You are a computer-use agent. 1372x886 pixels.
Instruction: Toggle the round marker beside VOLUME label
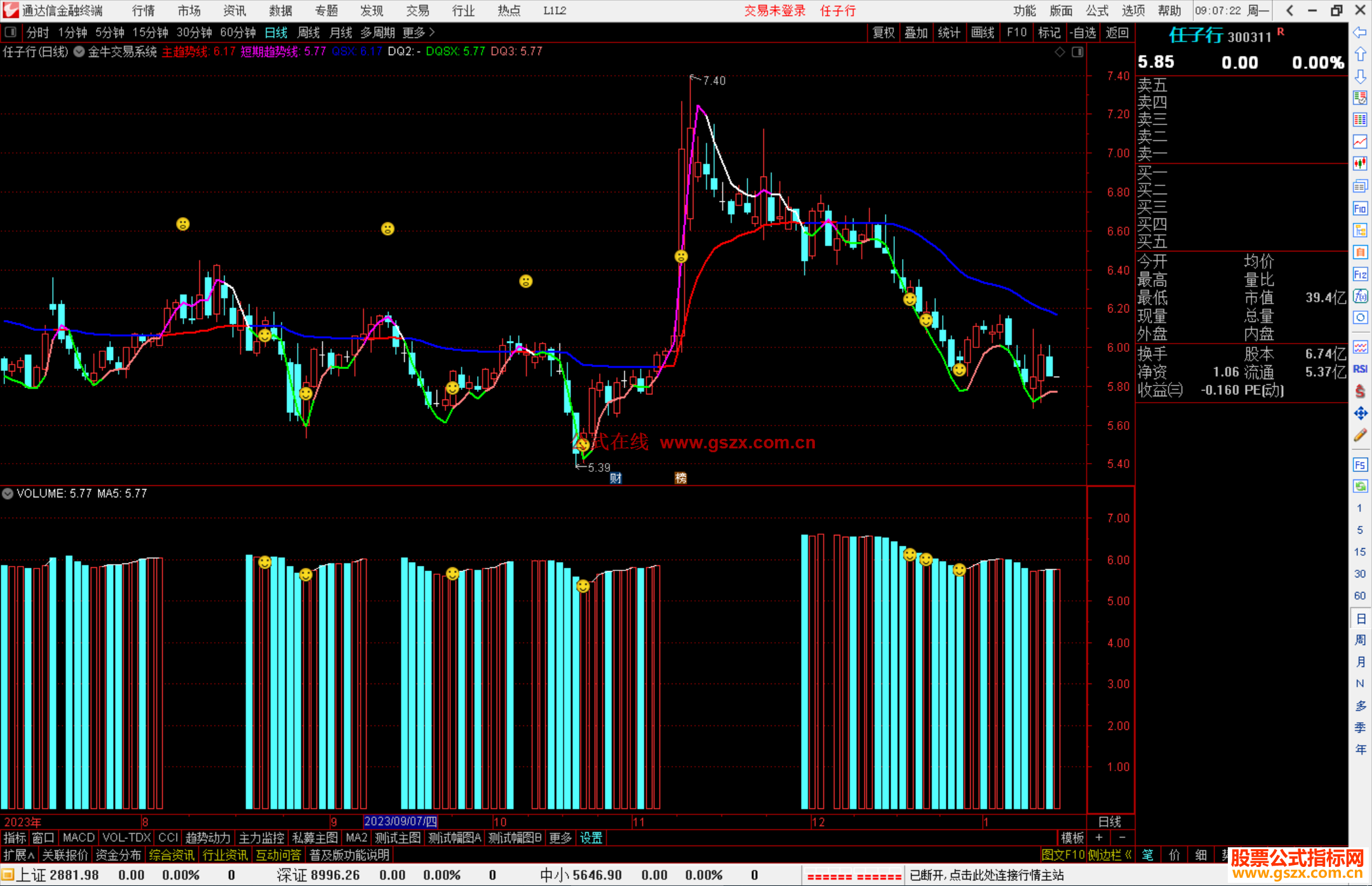(x=8, y=493)
